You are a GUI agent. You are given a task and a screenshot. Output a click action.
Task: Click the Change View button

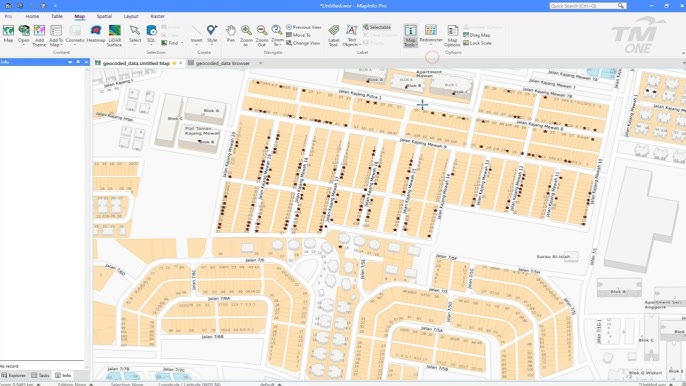303,43
